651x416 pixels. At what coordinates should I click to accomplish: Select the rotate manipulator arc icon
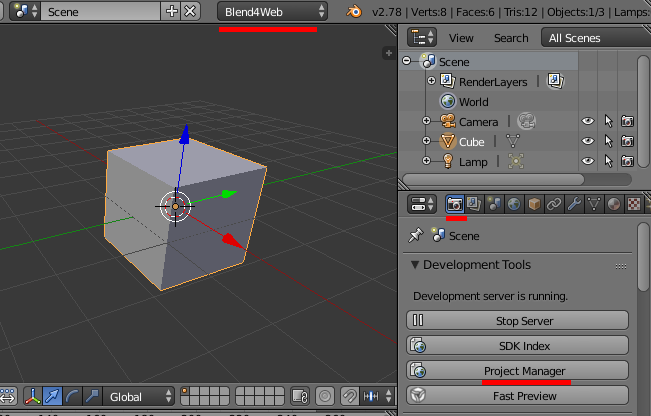click(73, 396)
